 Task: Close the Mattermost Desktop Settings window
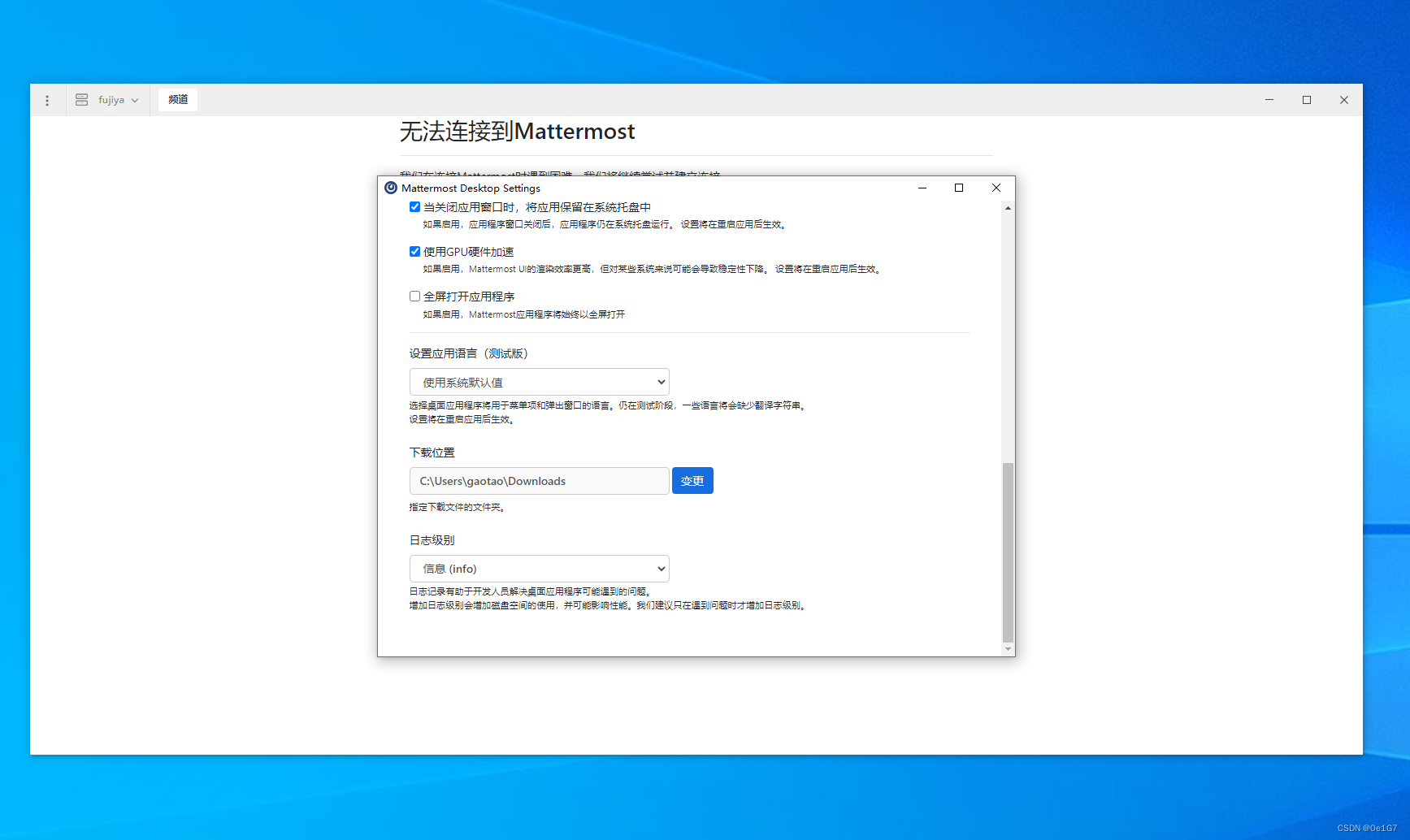[996, 188]
